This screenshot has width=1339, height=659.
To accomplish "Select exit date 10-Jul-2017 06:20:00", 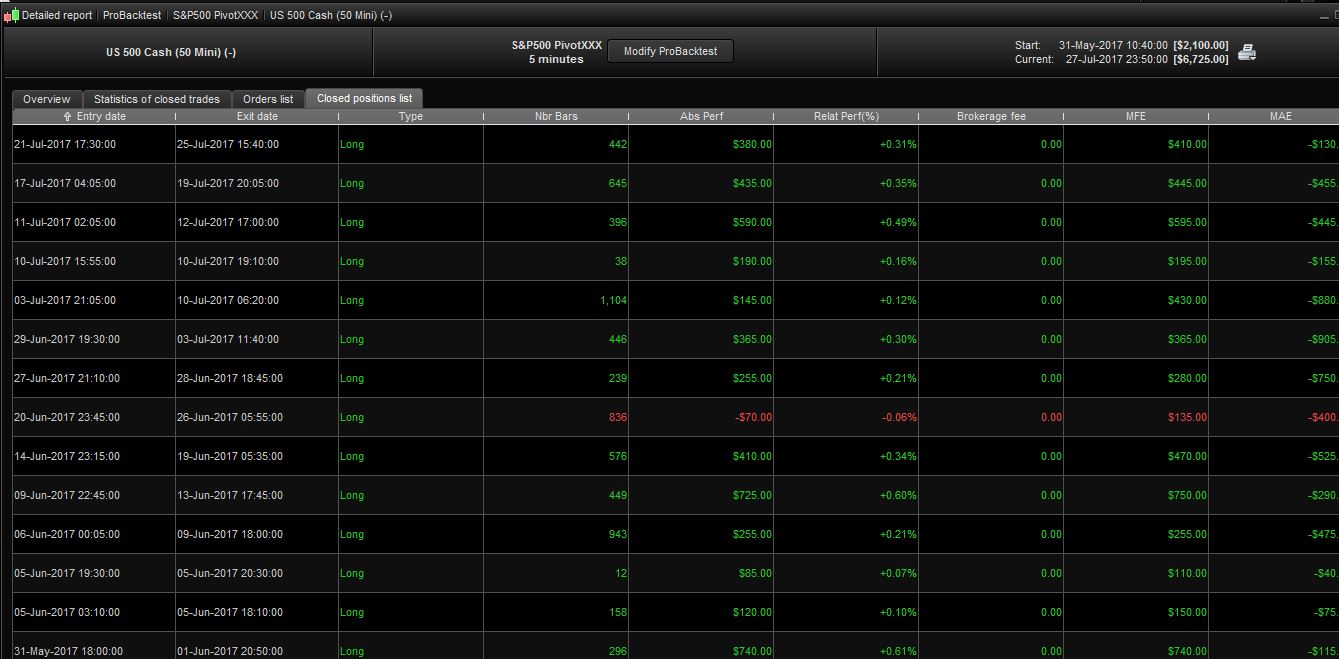I will click(228, 300).
